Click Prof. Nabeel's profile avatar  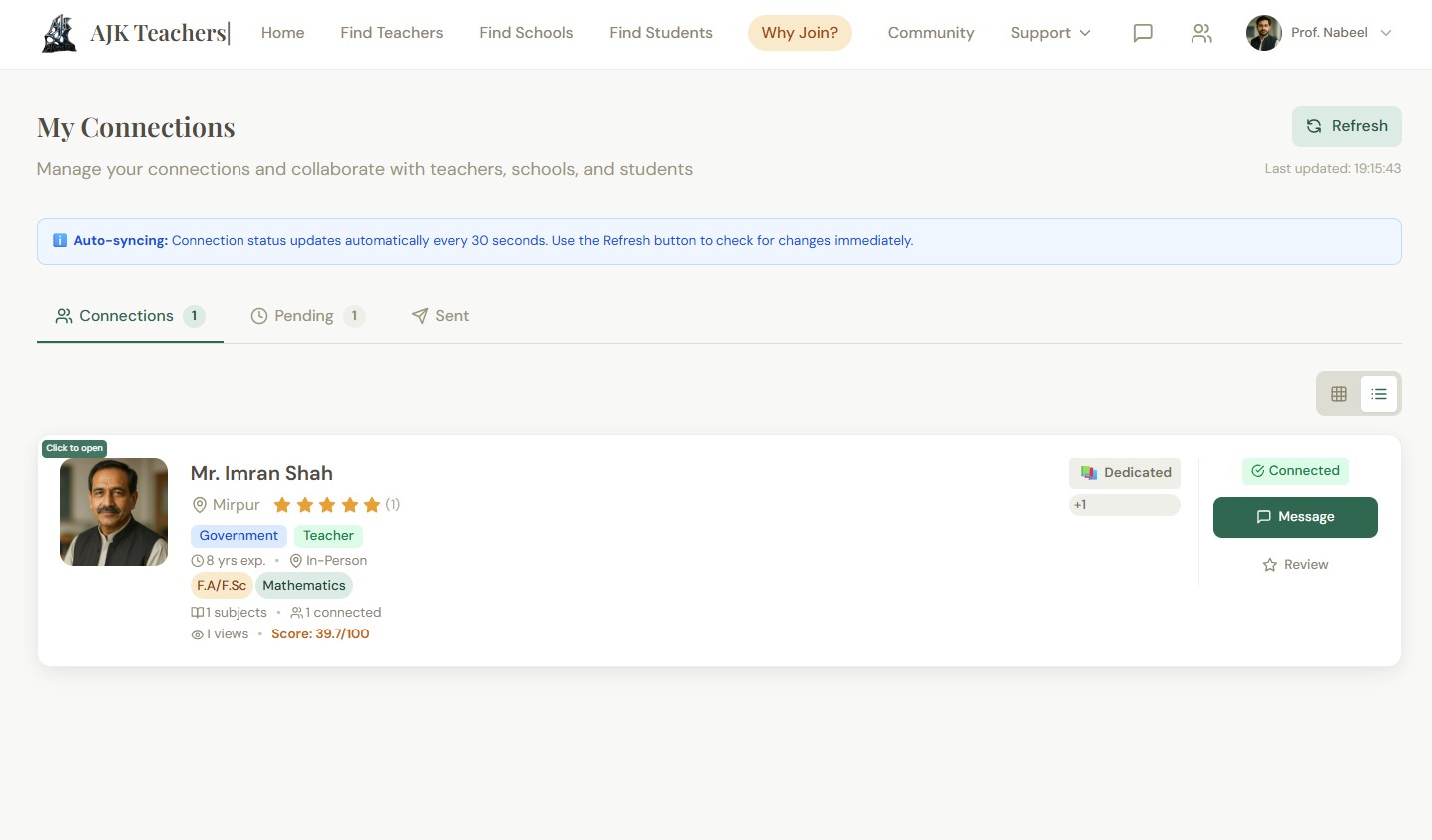(x=1263, y=33)
